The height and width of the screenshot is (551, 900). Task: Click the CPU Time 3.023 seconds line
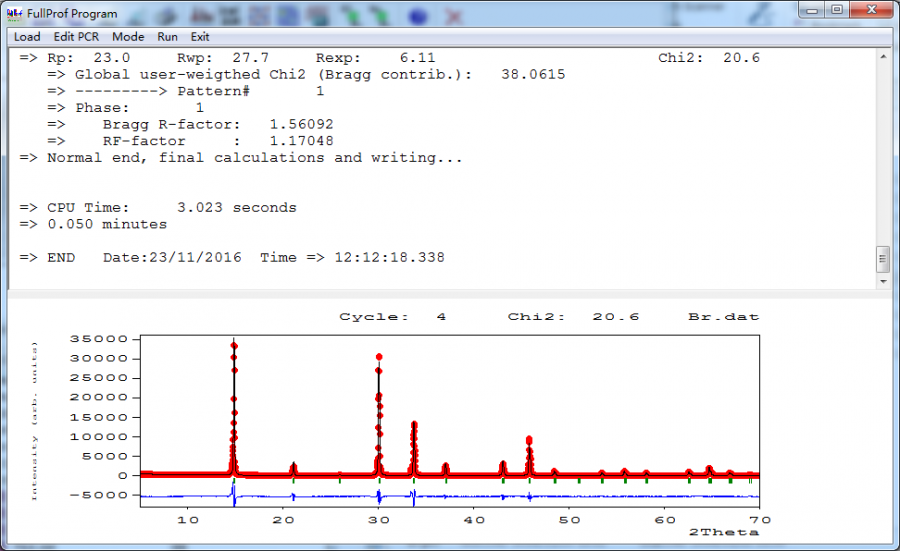(x=158, y=208)
